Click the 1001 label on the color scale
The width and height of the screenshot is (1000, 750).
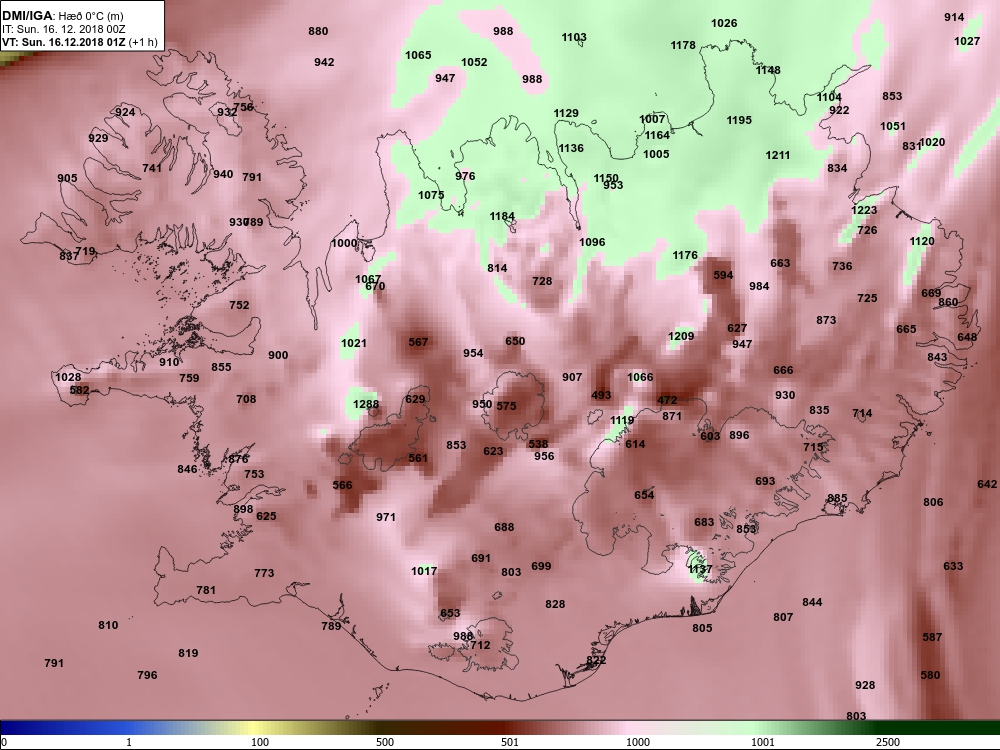click(x=763, y=742)
